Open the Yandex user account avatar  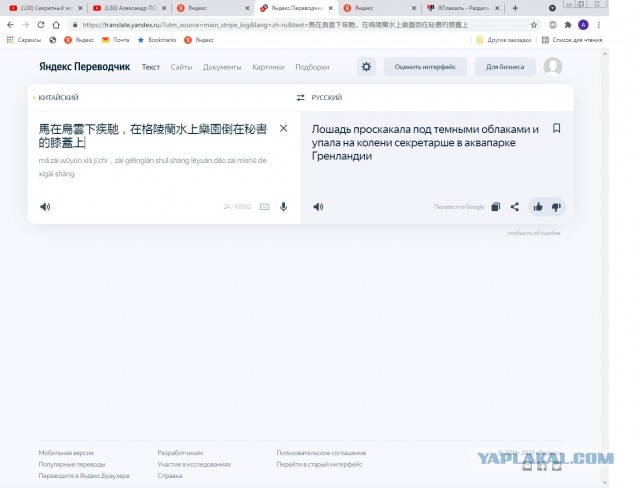(x=553, y=67)
